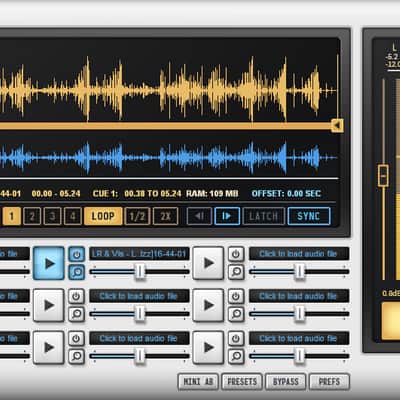Click the blue step-forward arrow icon

227,216
